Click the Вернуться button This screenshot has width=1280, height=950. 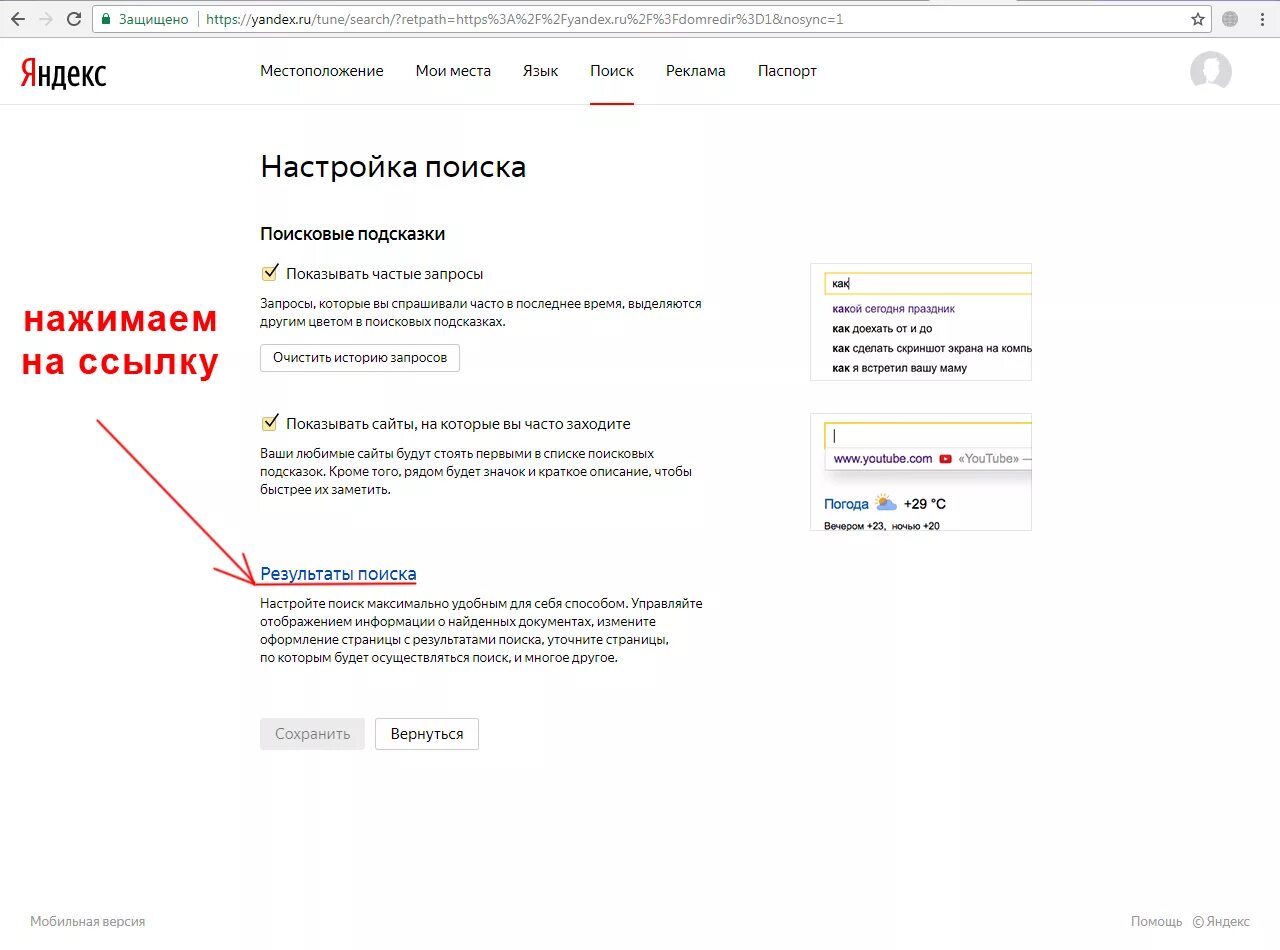click(427, 734)
